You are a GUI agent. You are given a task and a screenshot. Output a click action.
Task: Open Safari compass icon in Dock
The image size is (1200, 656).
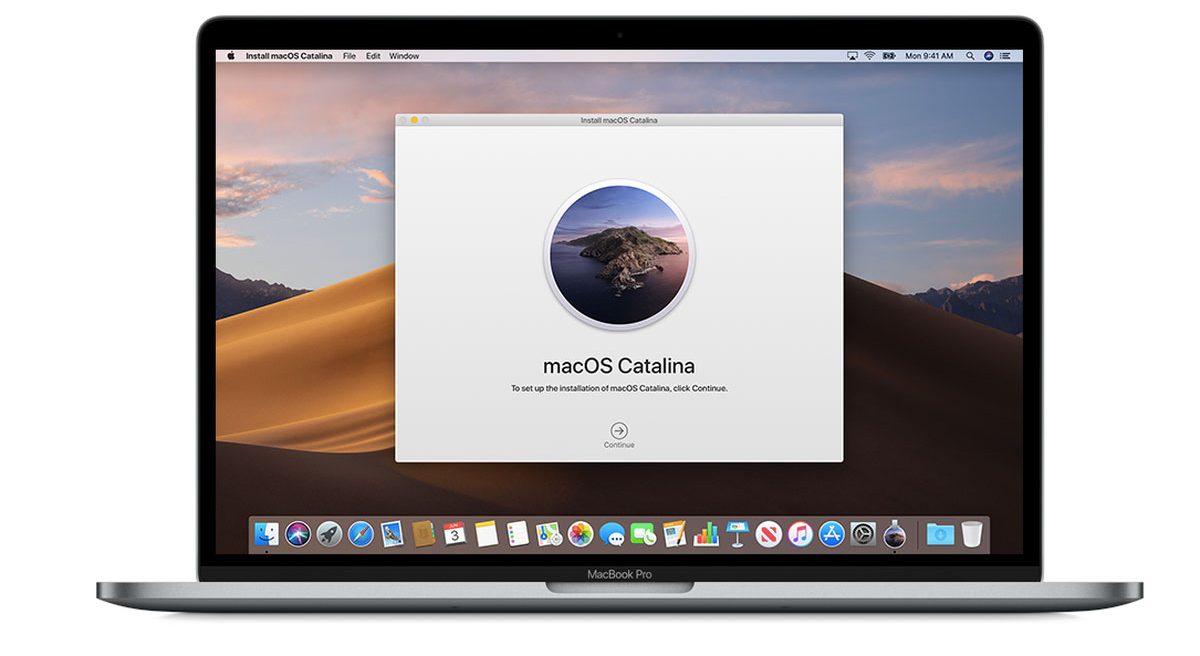361,534
